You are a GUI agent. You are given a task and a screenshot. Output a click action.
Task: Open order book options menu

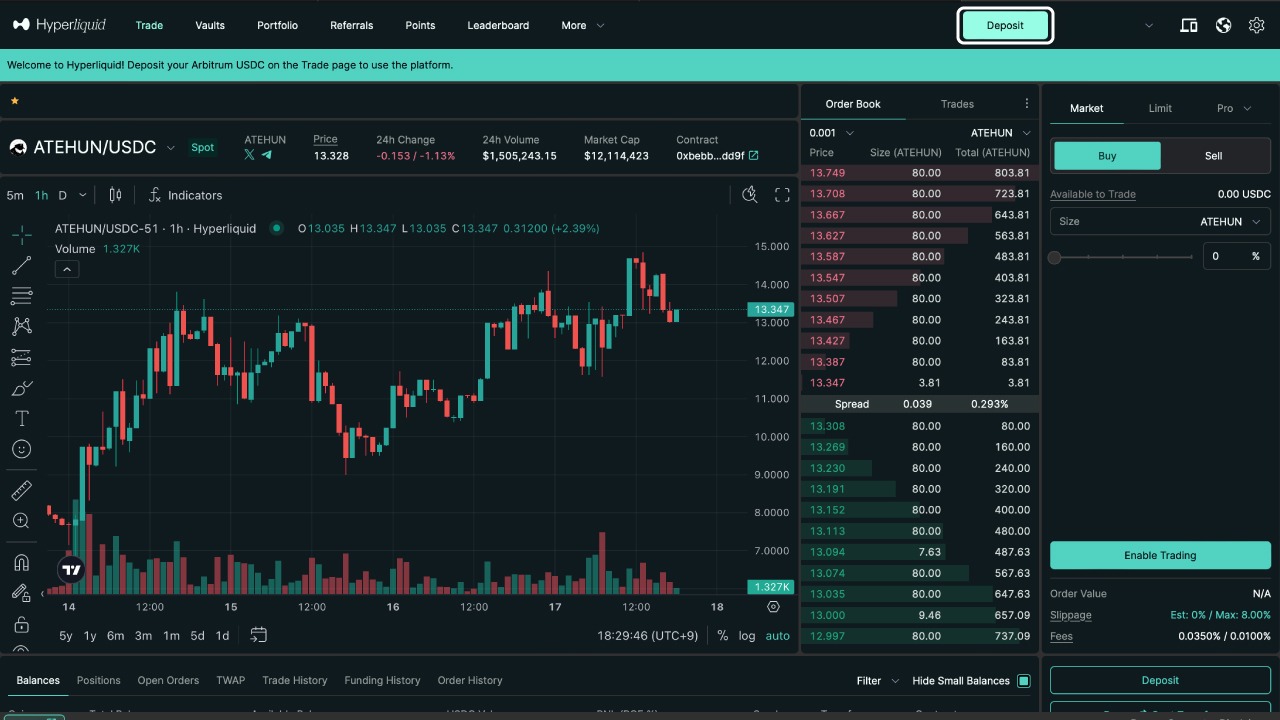[x=1026, y=104]
